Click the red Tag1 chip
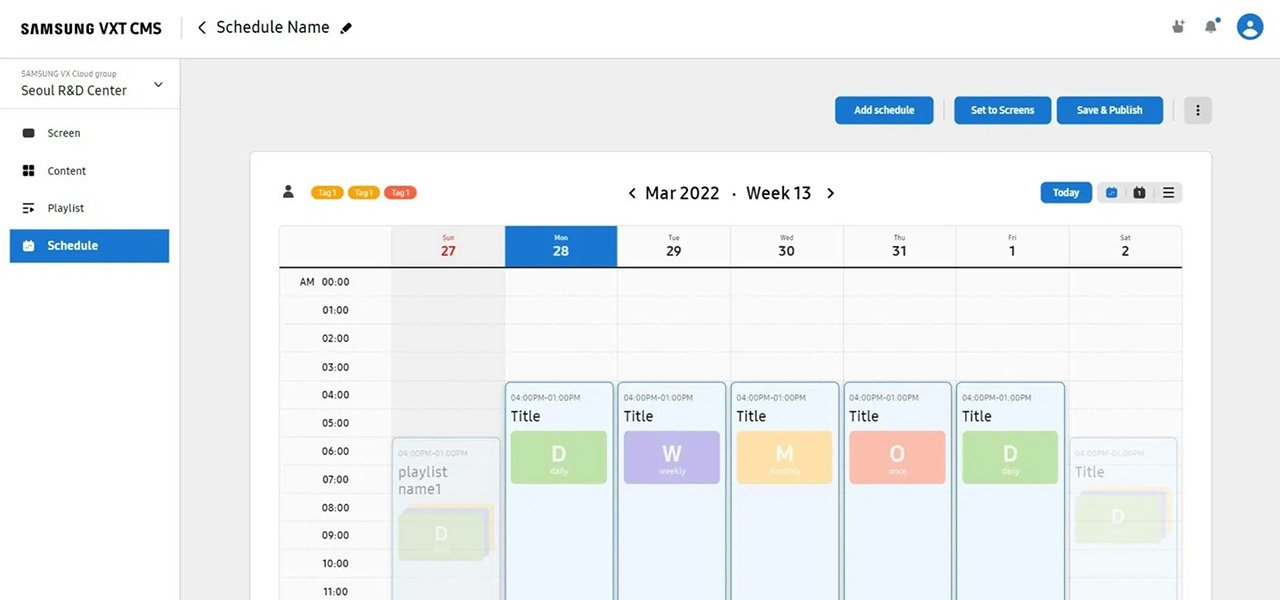The image size is (1280, 600). pyautogui.click(x=400, y=192)
